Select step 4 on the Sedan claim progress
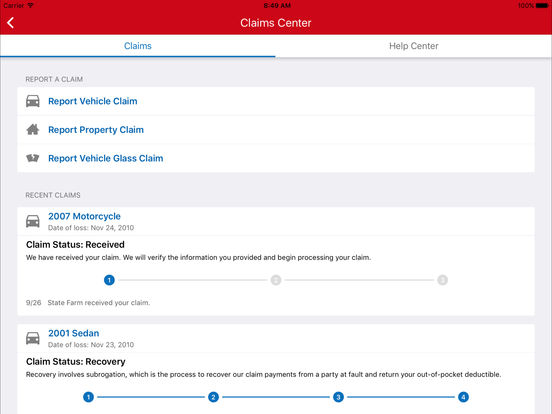The width and height of the screenshot is (552, 414). pos(463,397)
